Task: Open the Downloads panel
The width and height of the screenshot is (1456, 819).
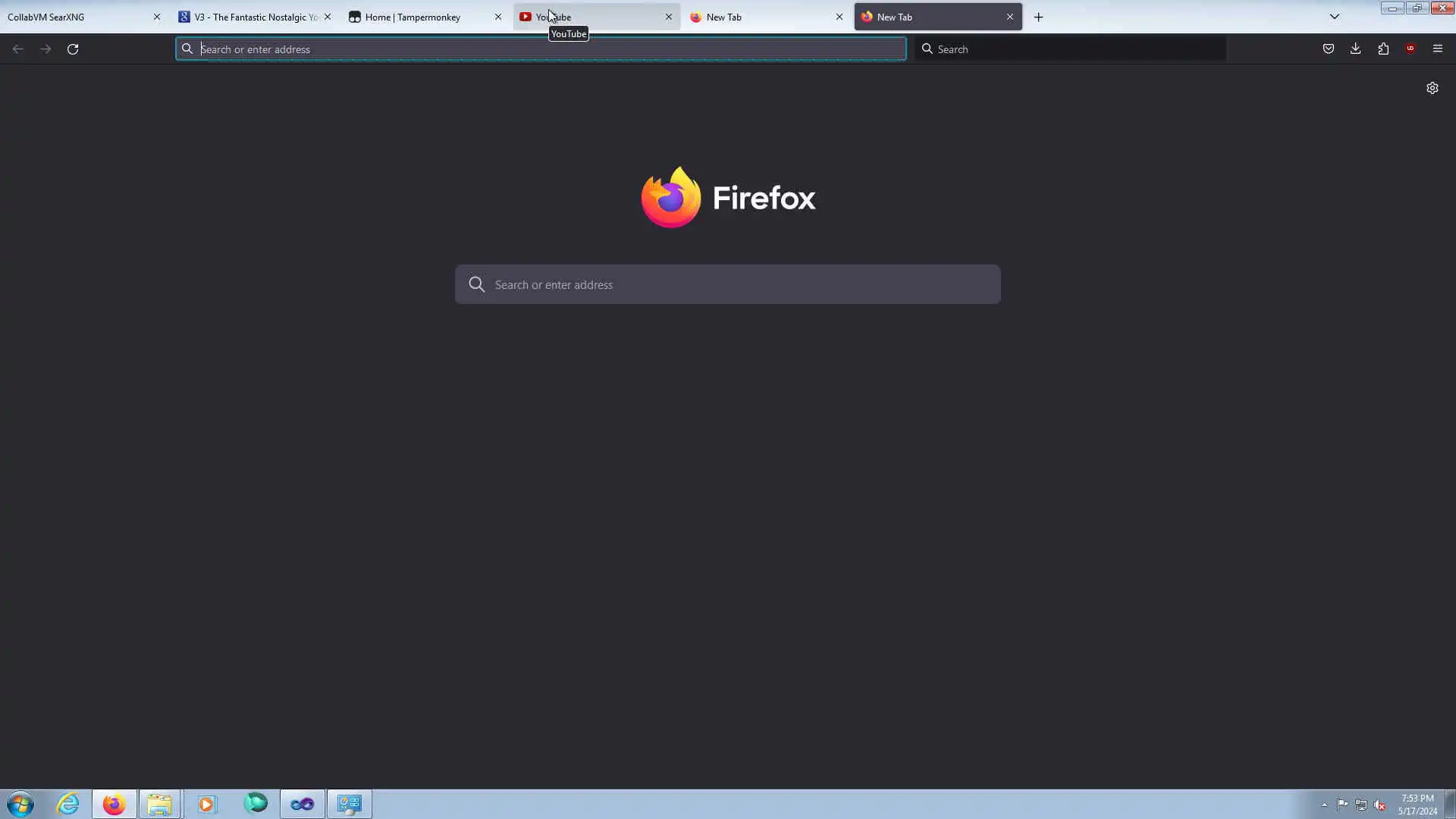Action: [1356, 49]
